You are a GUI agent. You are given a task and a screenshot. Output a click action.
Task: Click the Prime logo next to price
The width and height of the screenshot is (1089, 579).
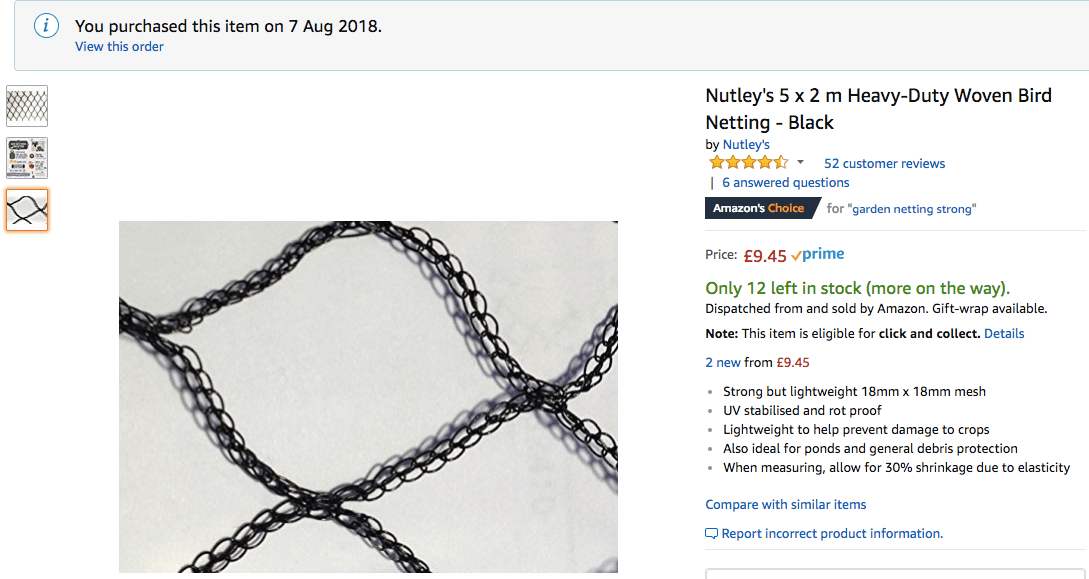tap(818, 255)
